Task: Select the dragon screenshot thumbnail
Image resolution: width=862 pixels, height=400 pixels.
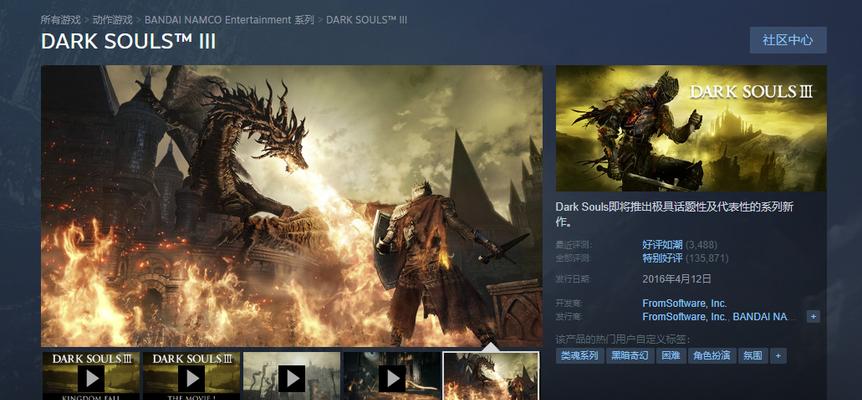Action: 491,376
